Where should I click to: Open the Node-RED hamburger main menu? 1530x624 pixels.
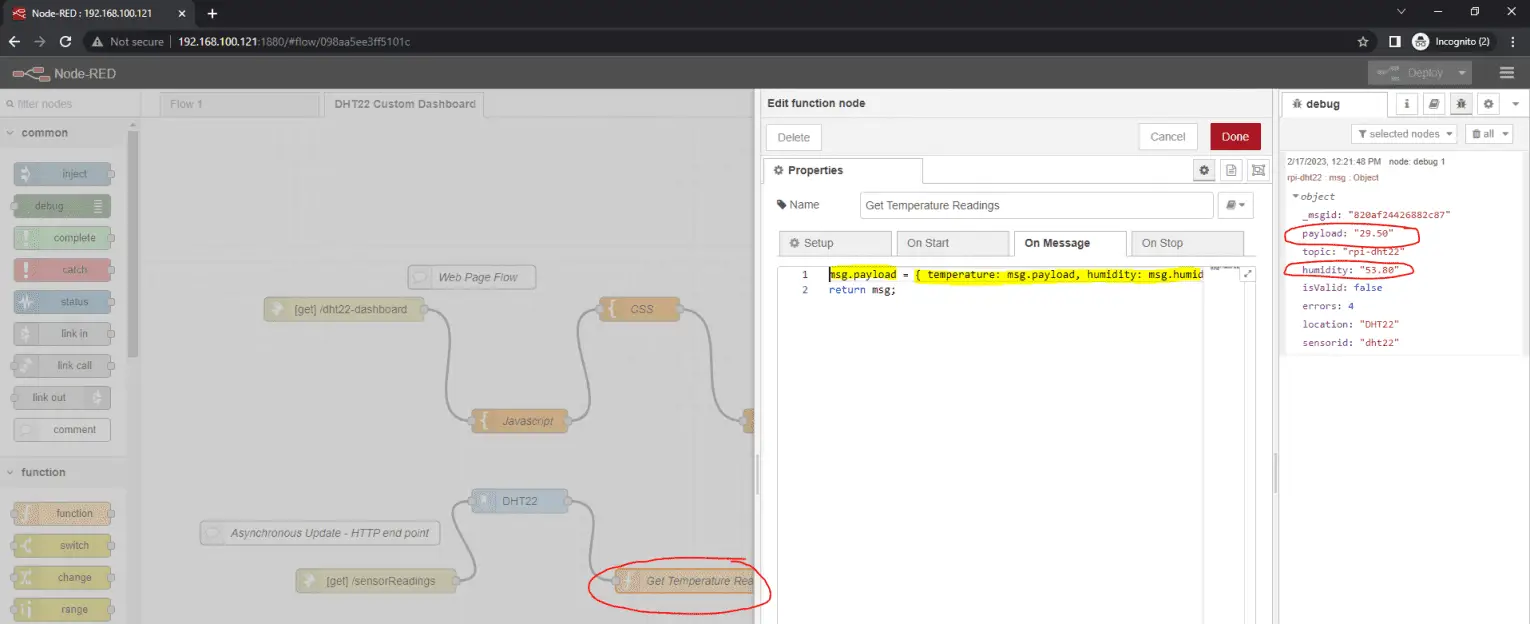tap(1506, 73)
